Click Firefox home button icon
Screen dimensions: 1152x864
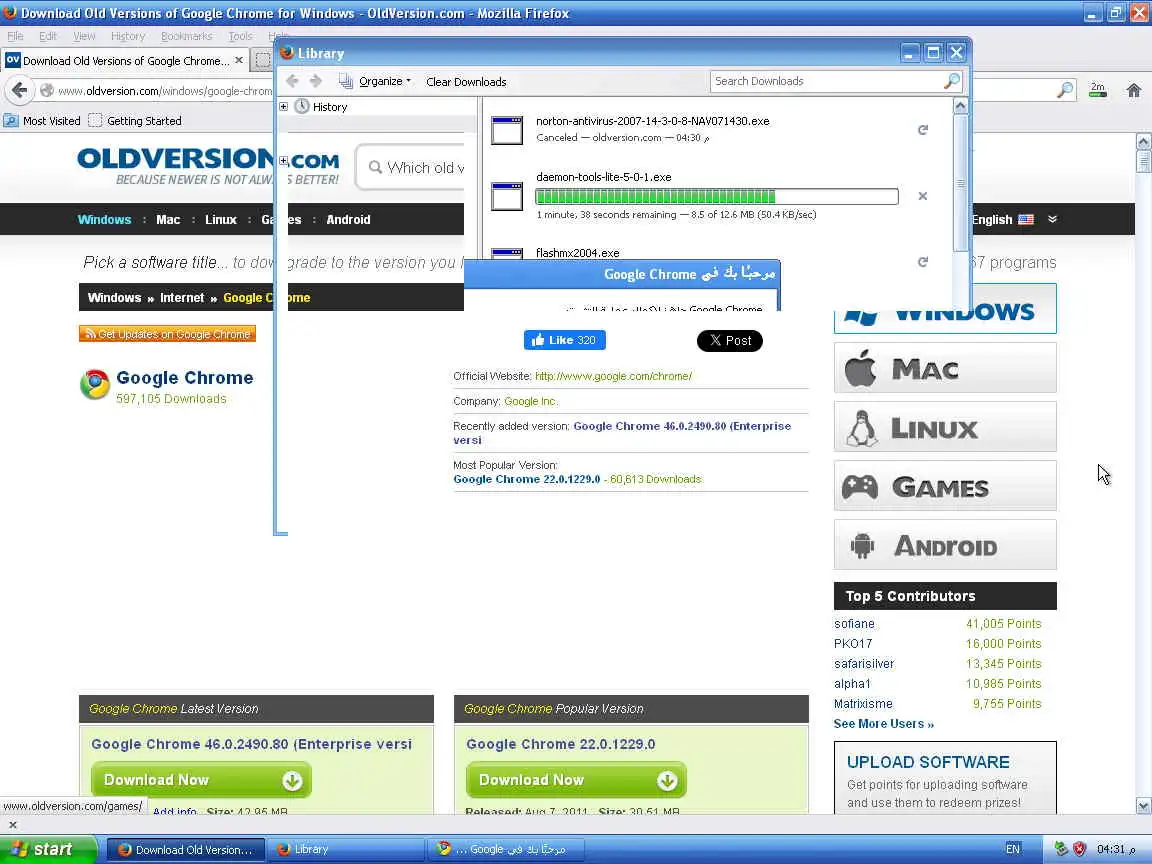[1134, 90]
